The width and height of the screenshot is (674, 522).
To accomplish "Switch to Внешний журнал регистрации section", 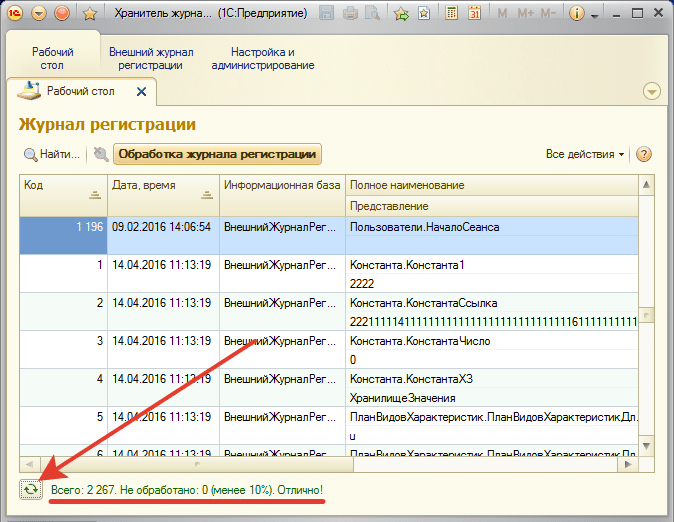I will tap(150, 58).
